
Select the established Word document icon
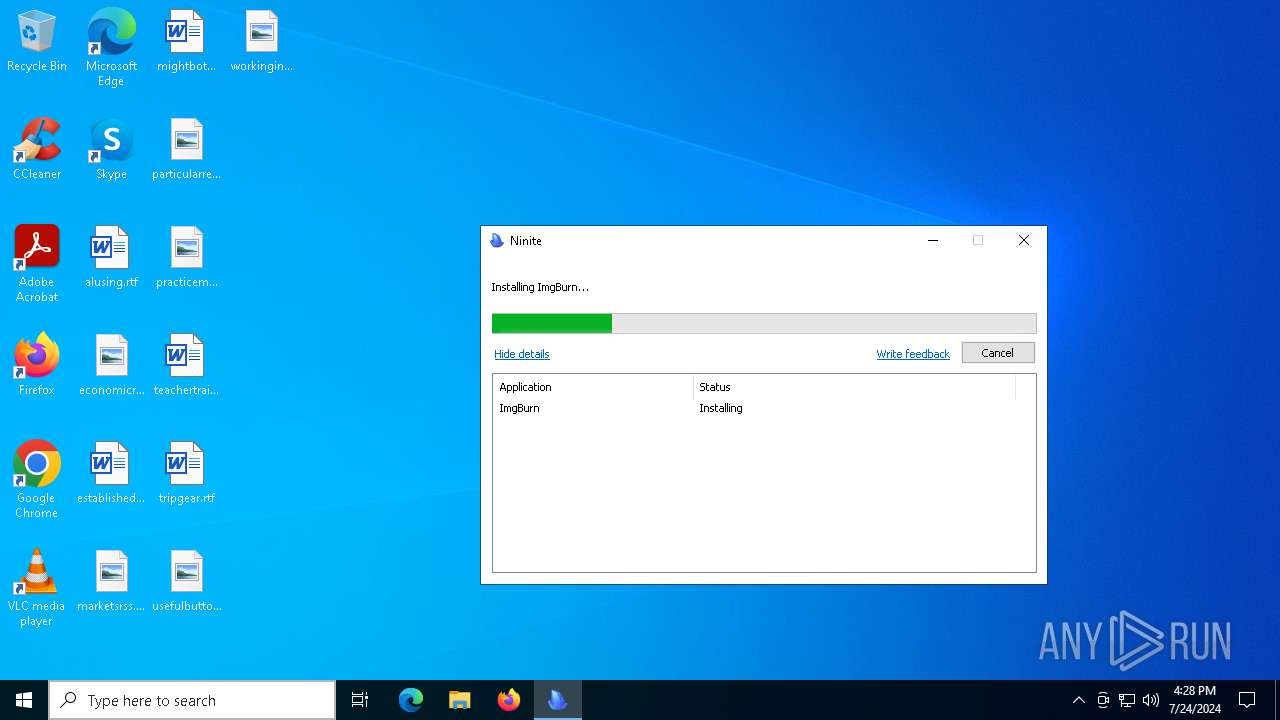point(111,474)
